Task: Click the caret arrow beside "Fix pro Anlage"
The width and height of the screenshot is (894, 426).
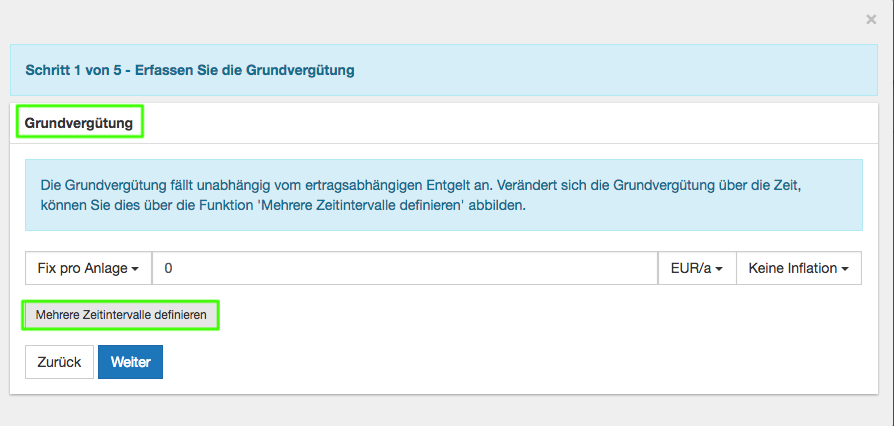Action: pyautogui.click(x=135, y=269)
